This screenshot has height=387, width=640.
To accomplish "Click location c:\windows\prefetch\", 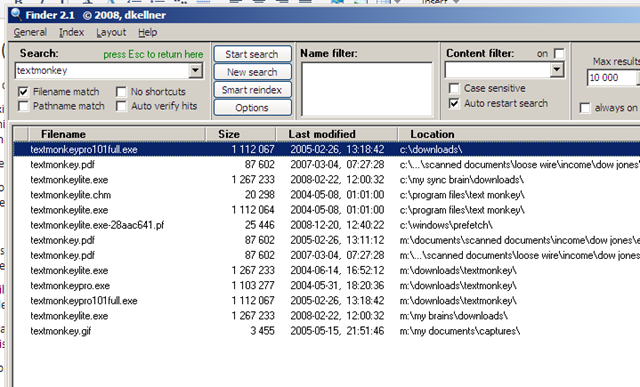I will 446,225.
